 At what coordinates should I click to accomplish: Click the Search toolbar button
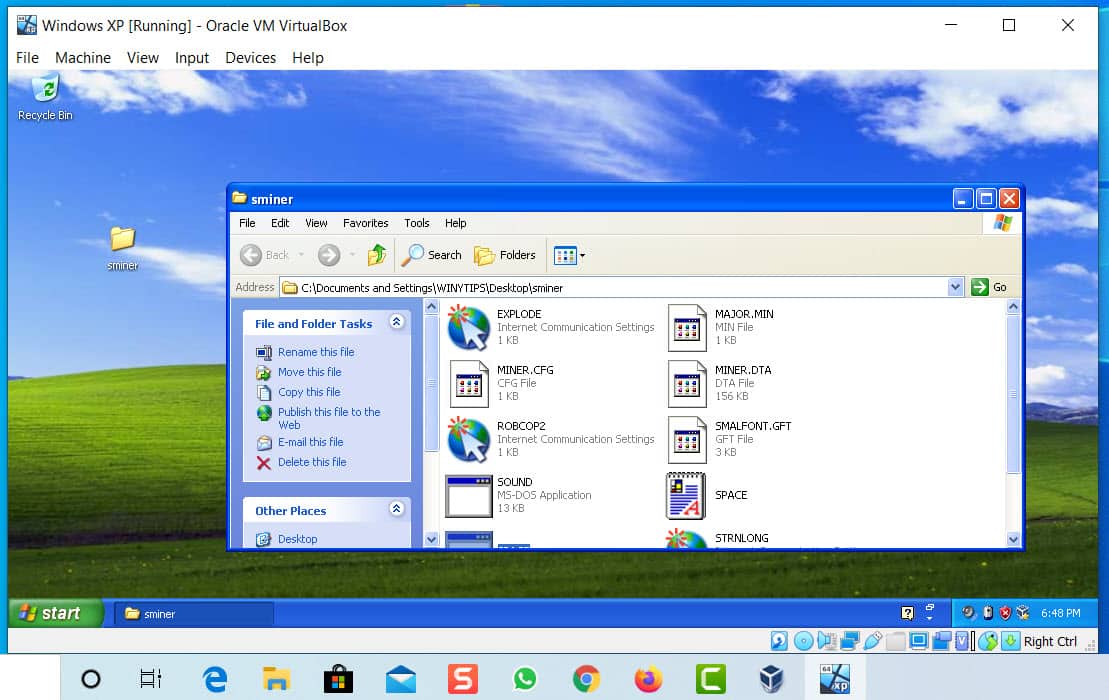click(431, 255)
